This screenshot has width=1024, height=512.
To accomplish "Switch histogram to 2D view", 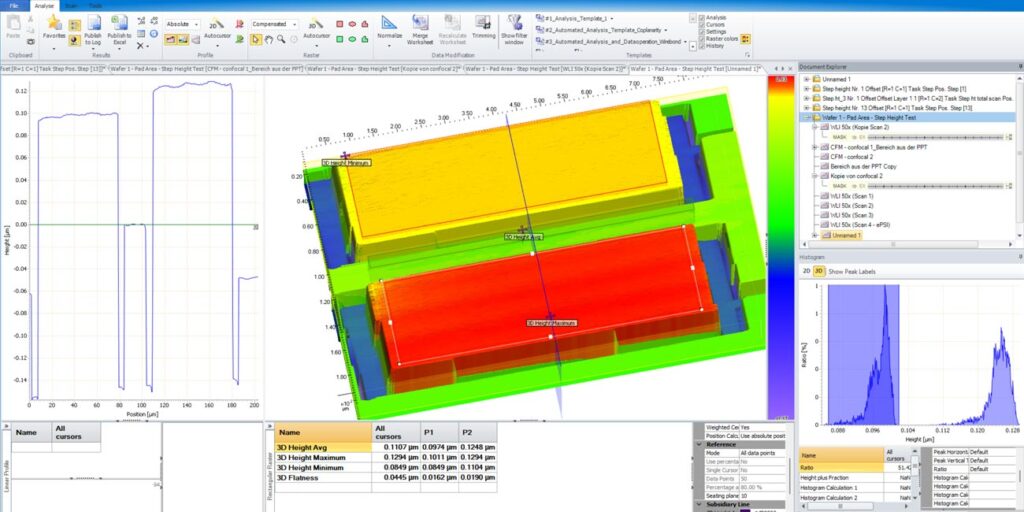I will coord(805,271).
